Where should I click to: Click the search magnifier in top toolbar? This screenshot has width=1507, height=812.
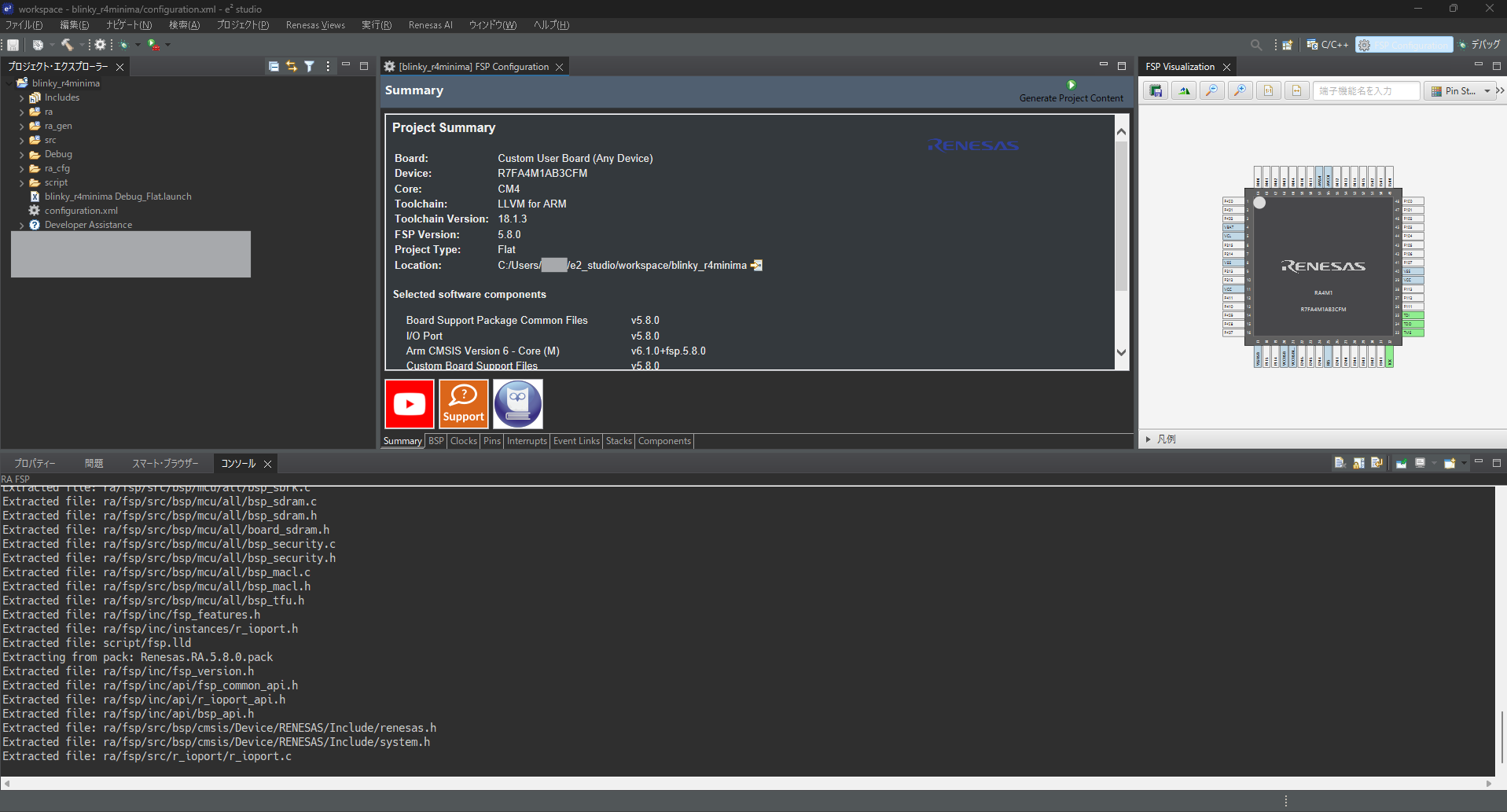point(1256,45)
